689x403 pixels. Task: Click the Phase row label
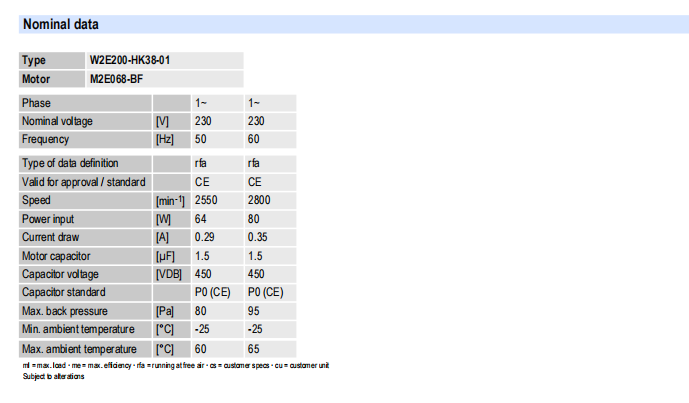[x=37, y=103]
